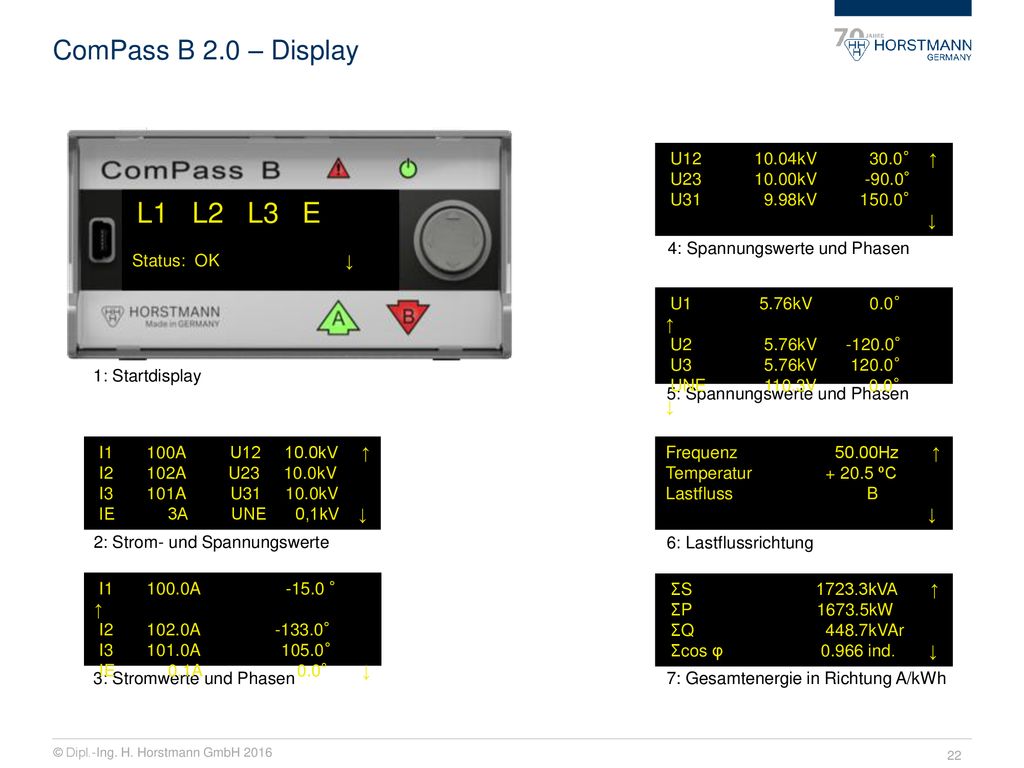This screenshot has height=768, width=1024.
Task: Click the I1 value '100A'
Action: click(167, 453)
